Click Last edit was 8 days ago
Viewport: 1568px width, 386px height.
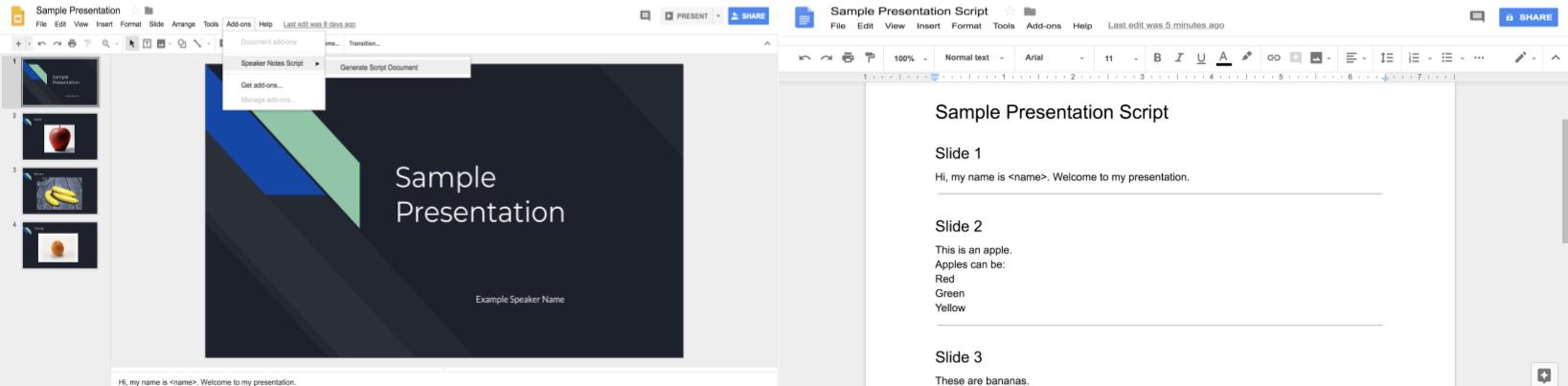(x=319, y=24)
